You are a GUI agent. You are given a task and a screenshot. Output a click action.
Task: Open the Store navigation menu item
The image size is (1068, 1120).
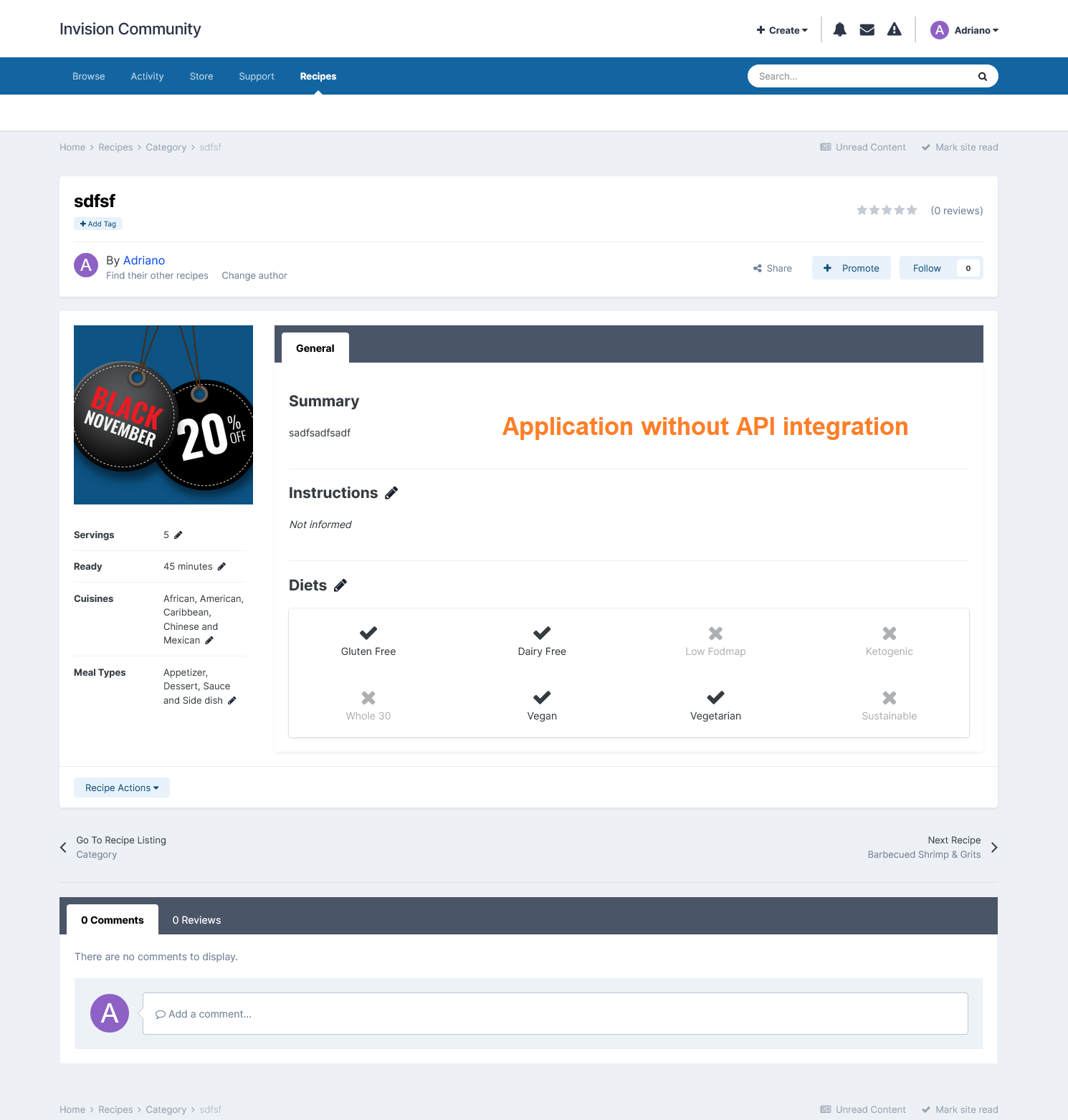tap(201, 77)
